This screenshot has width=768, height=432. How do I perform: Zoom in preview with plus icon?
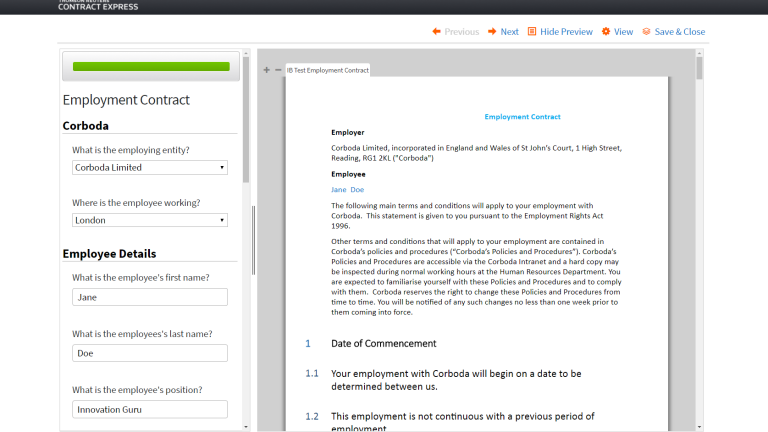tap(267, 70)
